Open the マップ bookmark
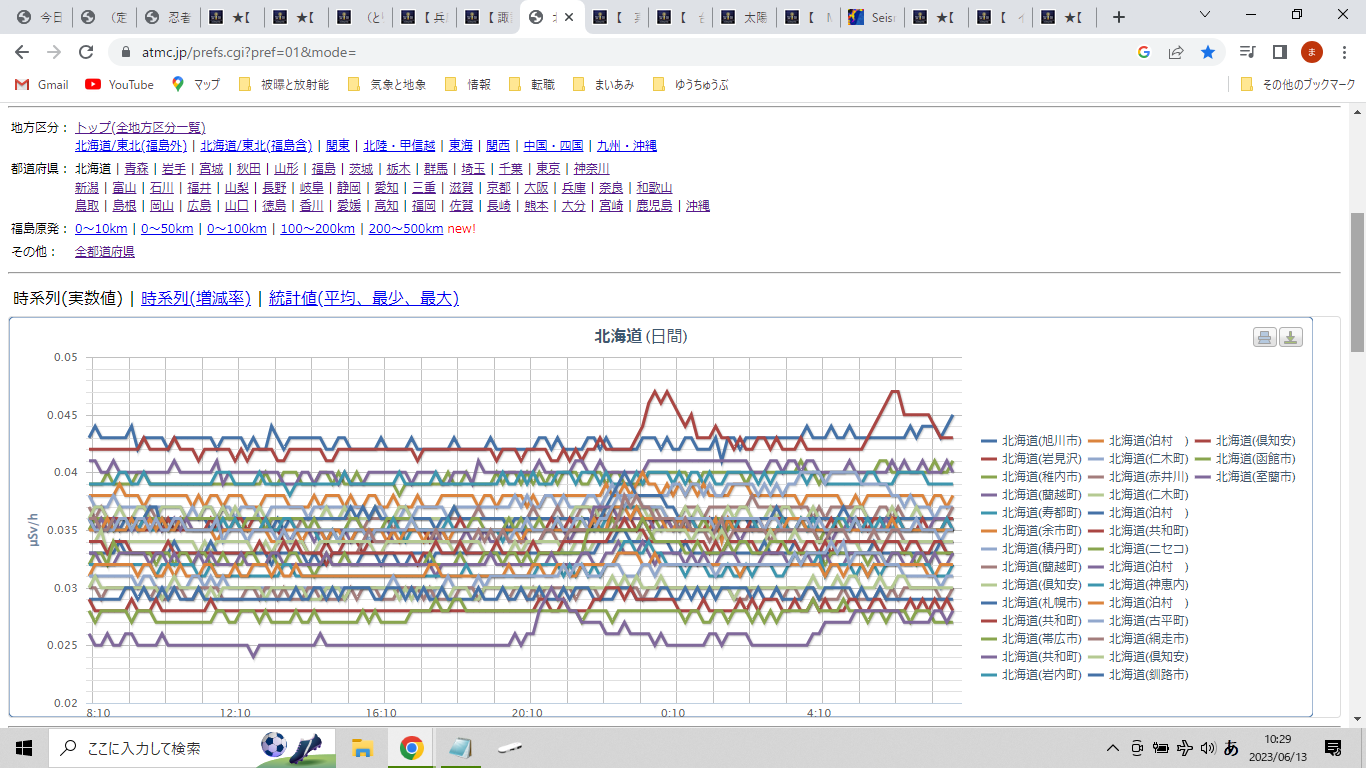The image size is (1366, 768). (196, 85)
